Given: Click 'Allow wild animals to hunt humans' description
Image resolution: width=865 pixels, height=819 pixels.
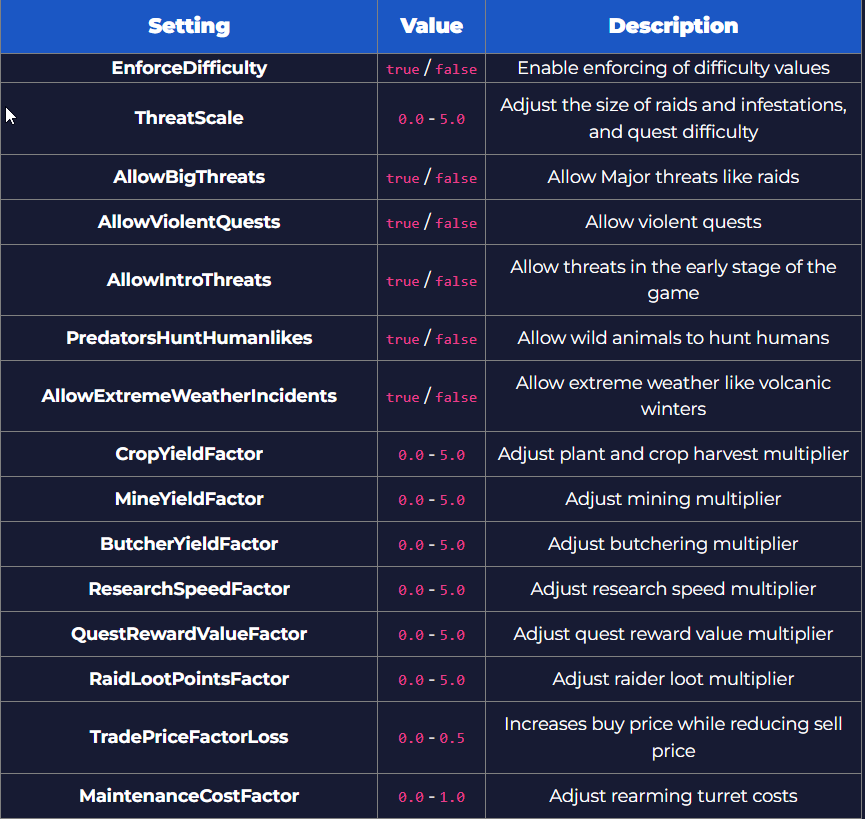Looking at the screenshot, I should tap(673, 338).
